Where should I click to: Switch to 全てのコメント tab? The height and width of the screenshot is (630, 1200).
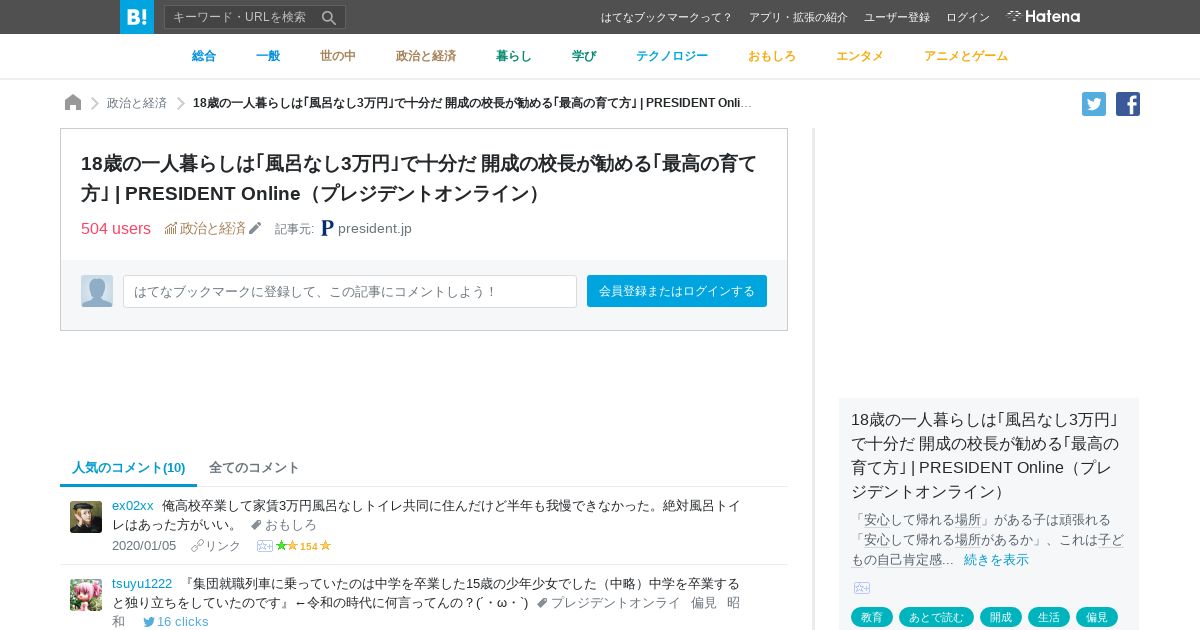pos(254,467)
